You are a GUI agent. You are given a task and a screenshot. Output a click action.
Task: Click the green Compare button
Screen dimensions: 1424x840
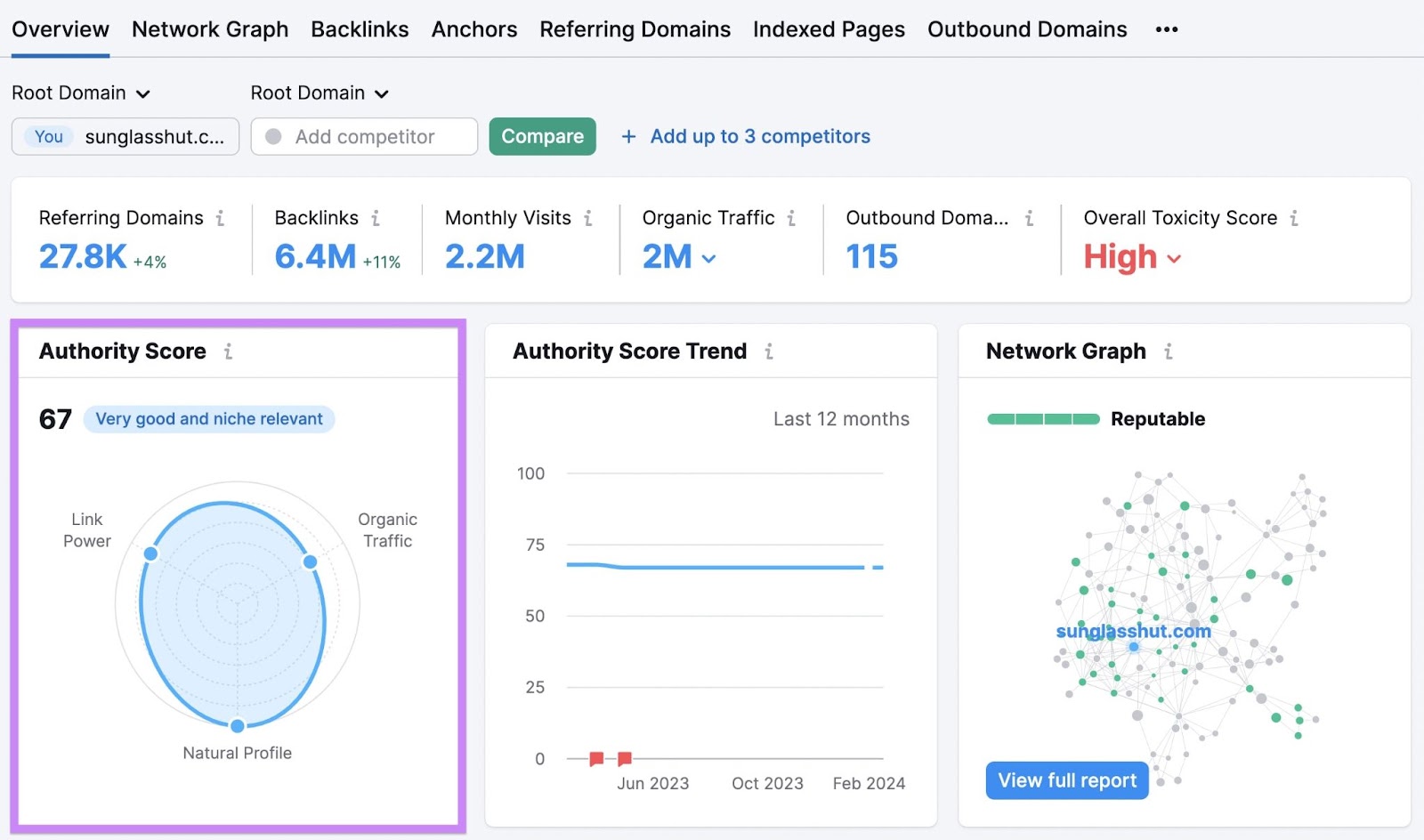542,136
